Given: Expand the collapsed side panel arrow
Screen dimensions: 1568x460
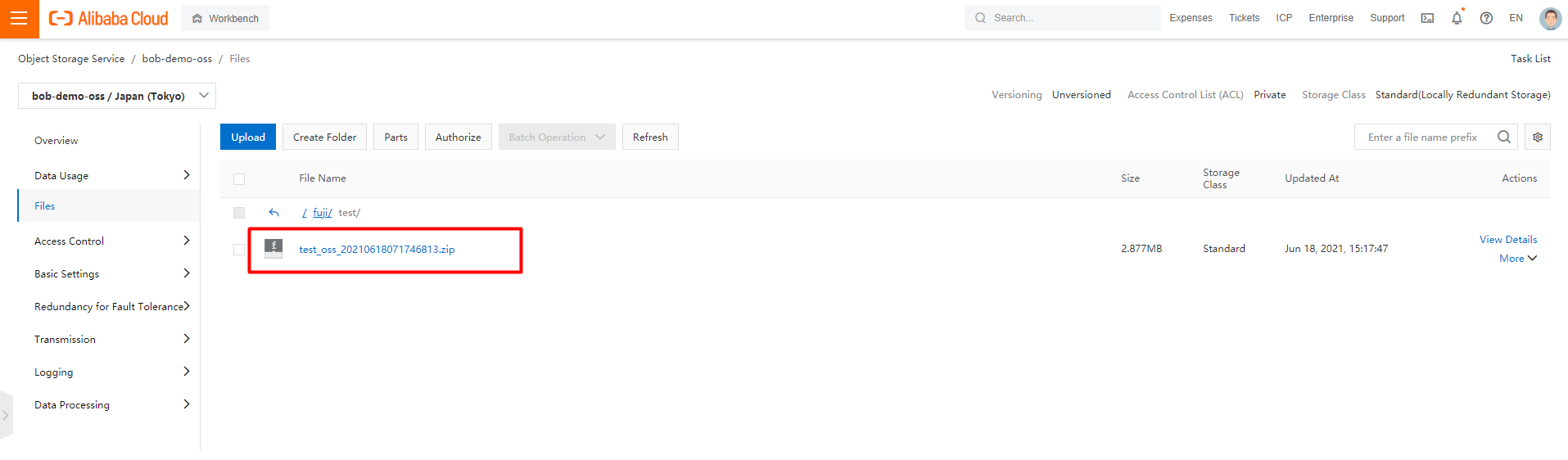Looking at the screenshot, I should point(6,415).
